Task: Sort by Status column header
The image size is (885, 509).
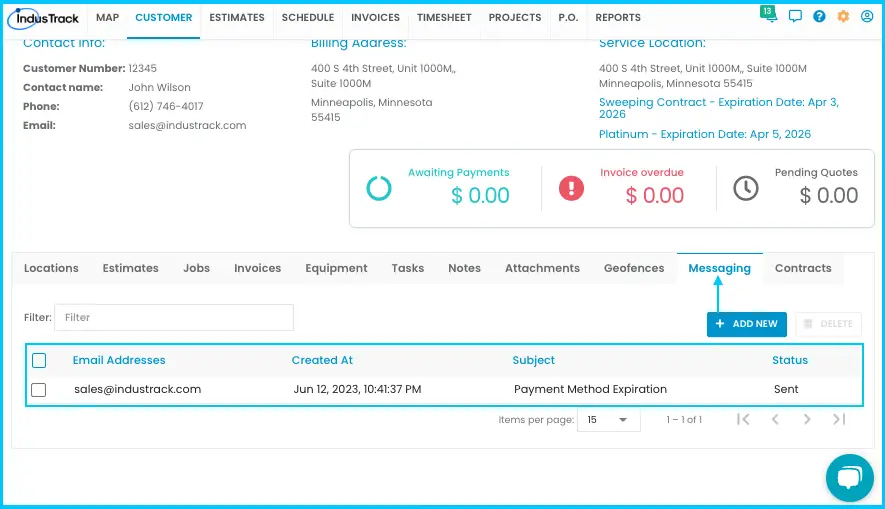Action: coord(790,361)
